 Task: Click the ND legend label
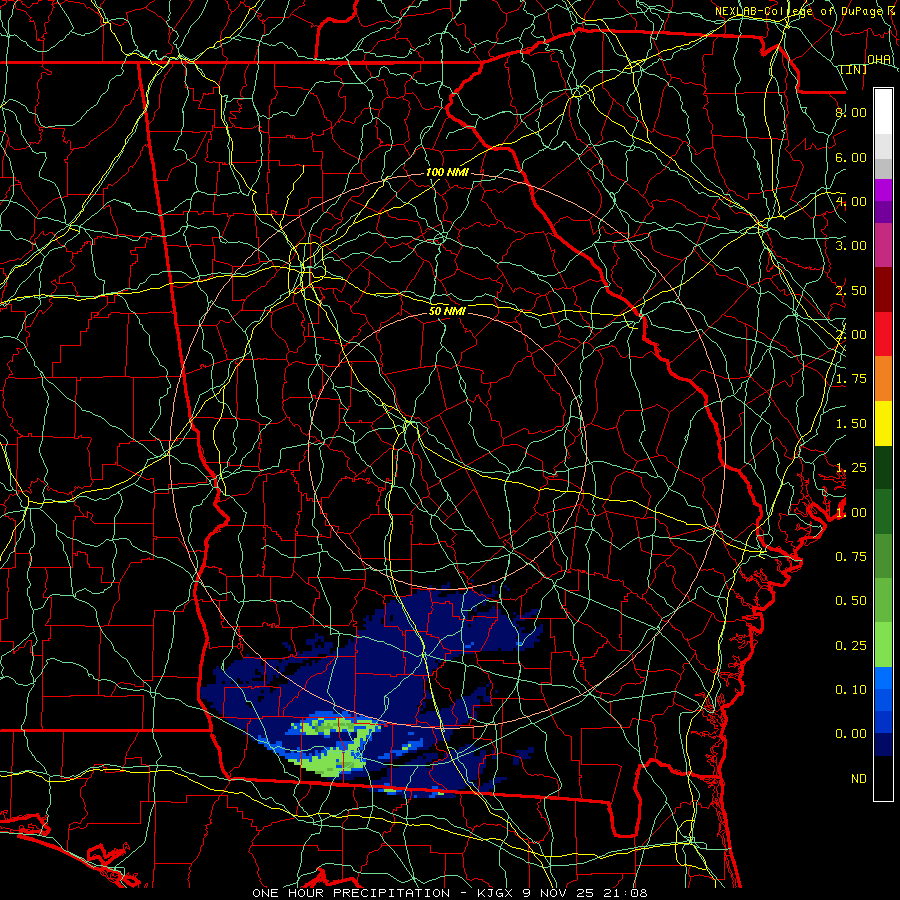coord(859,779)
